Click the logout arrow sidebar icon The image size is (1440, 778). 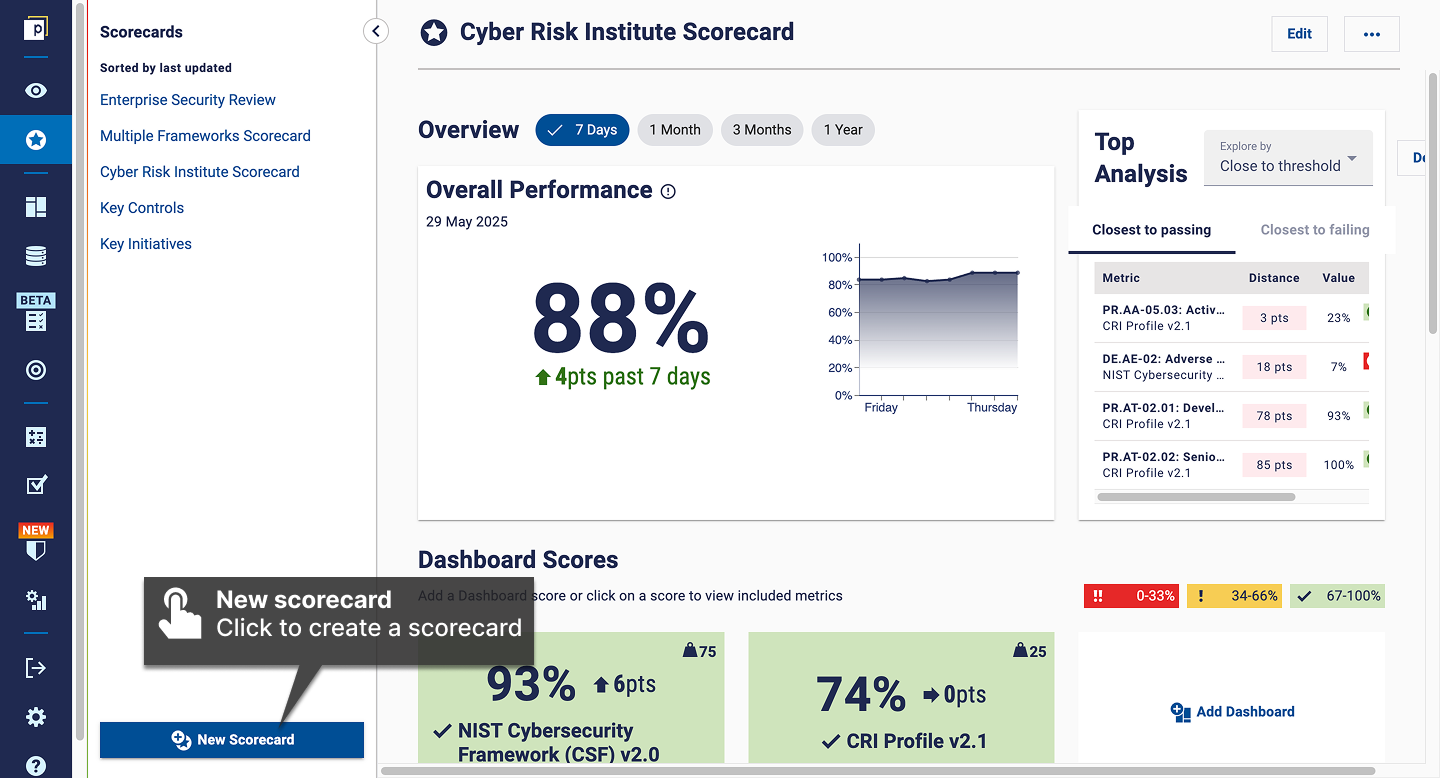click(36, 667)
